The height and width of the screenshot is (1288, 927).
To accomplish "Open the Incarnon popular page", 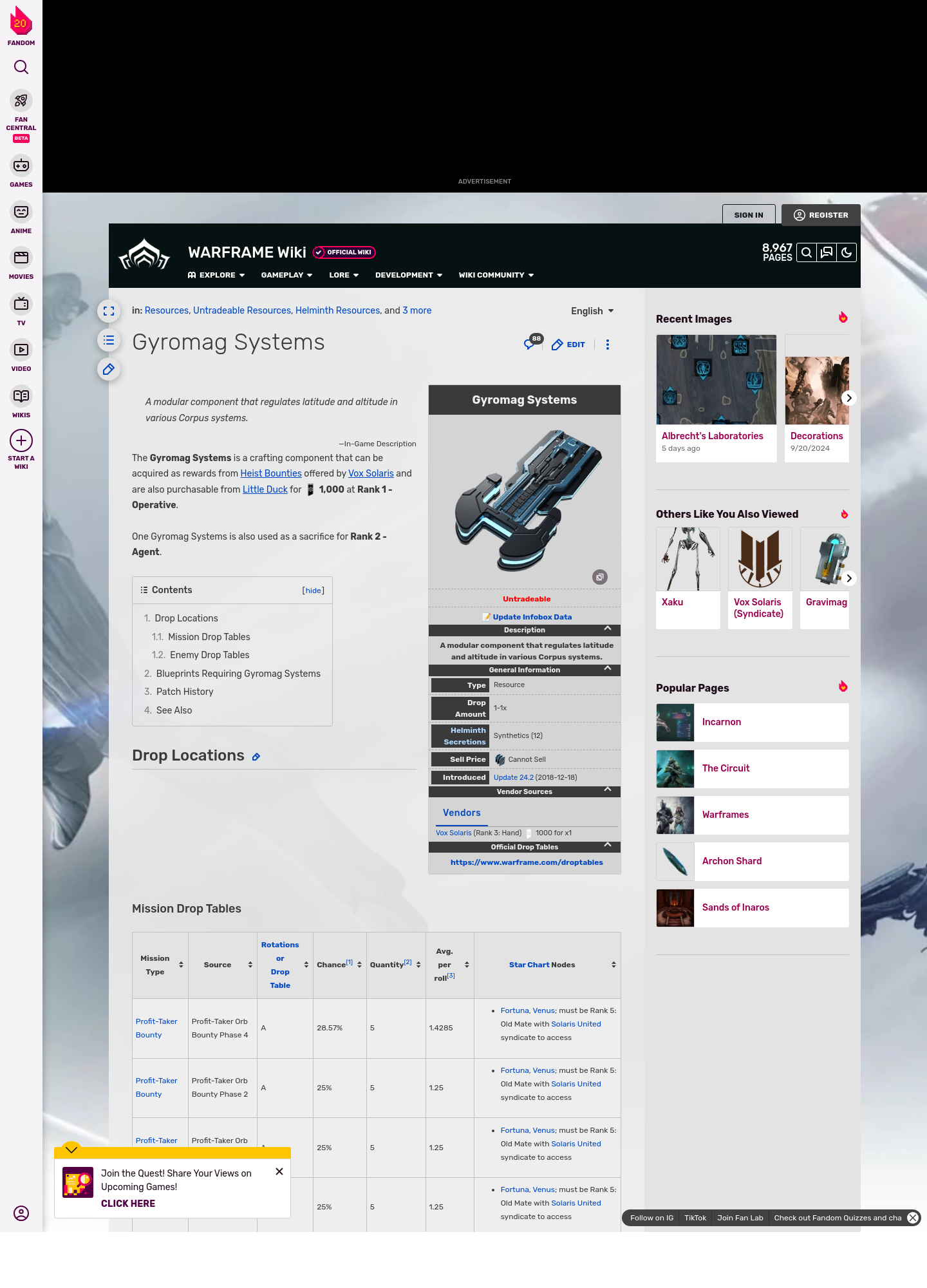I will 753,723.
